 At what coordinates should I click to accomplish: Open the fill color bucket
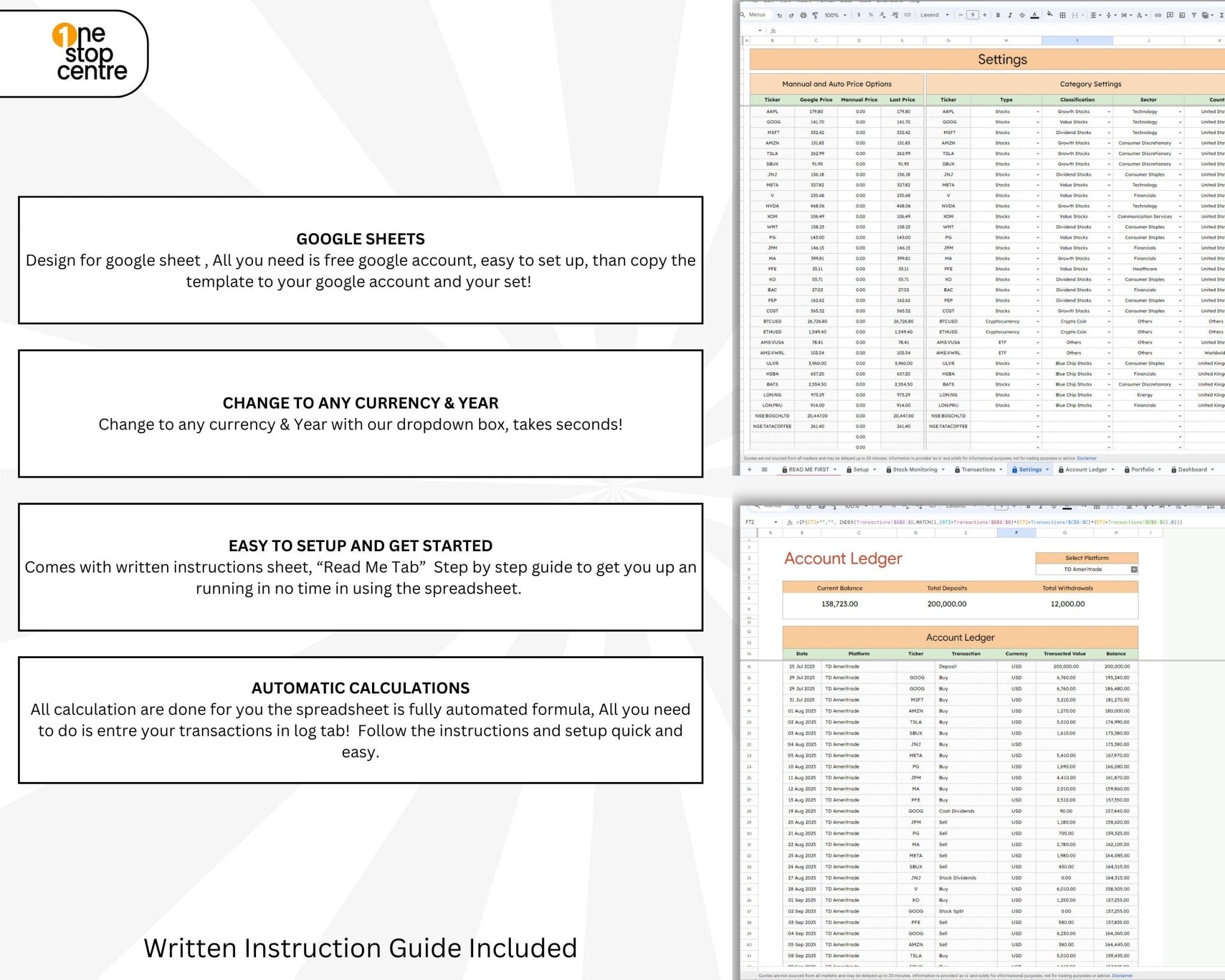(1049, 15)
